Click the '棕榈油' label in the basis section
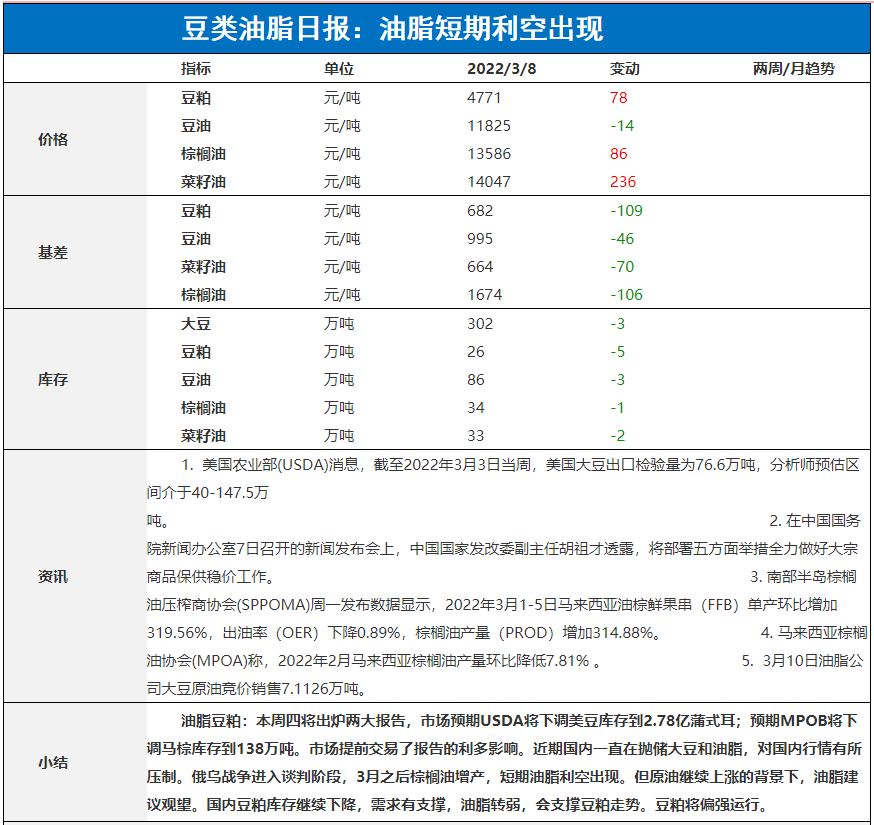The image size is (874, 825). (x=203, y=295)
